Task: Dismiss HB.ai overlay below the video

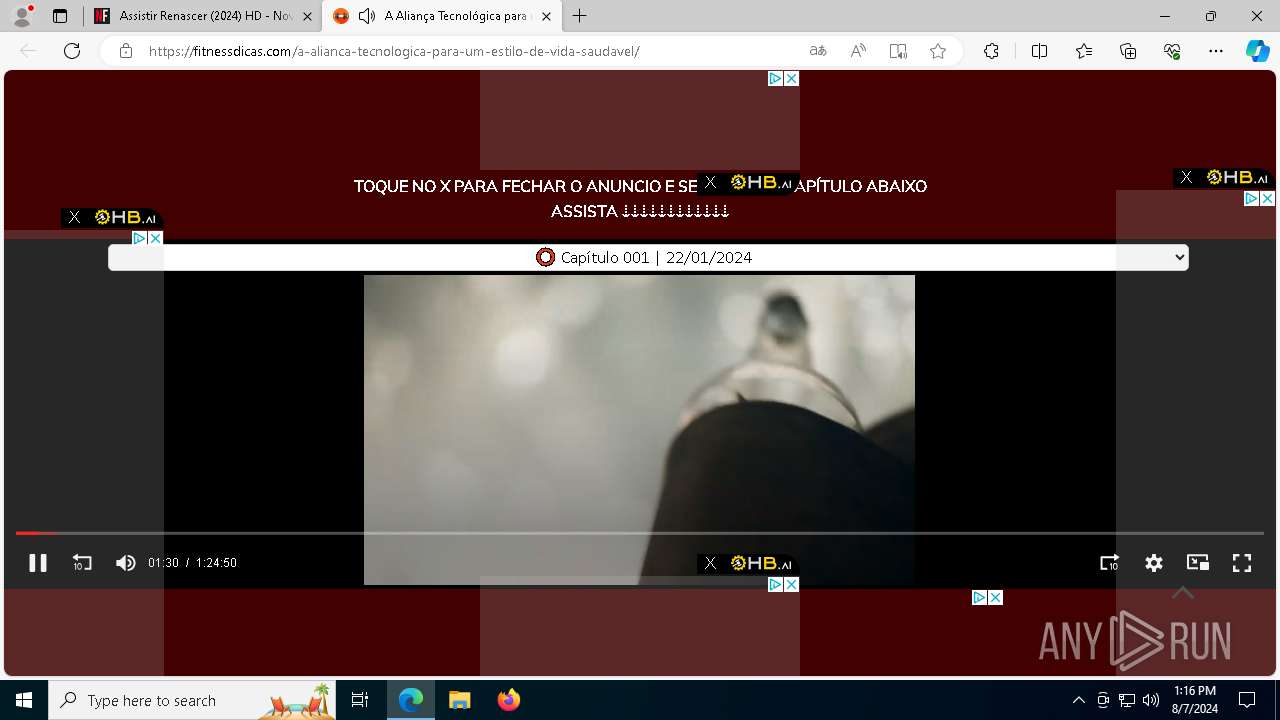Action: pos(710,563)
